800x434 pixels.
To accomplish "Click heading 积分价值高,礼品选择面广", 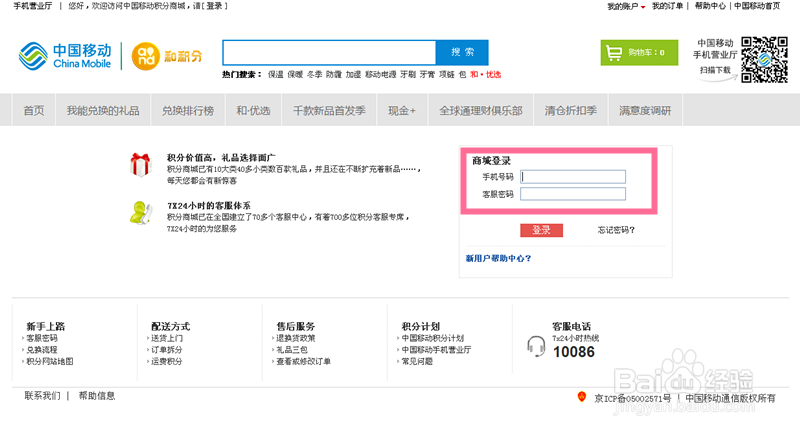I will (221, 158).
